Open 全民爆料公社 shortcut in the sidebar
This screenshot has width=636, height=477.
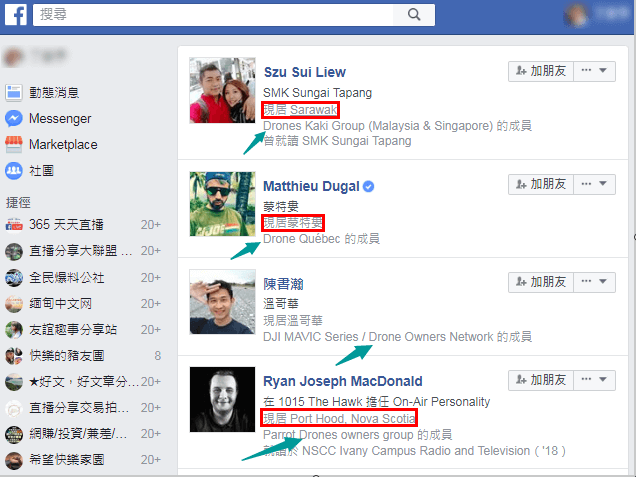[68, 277]
